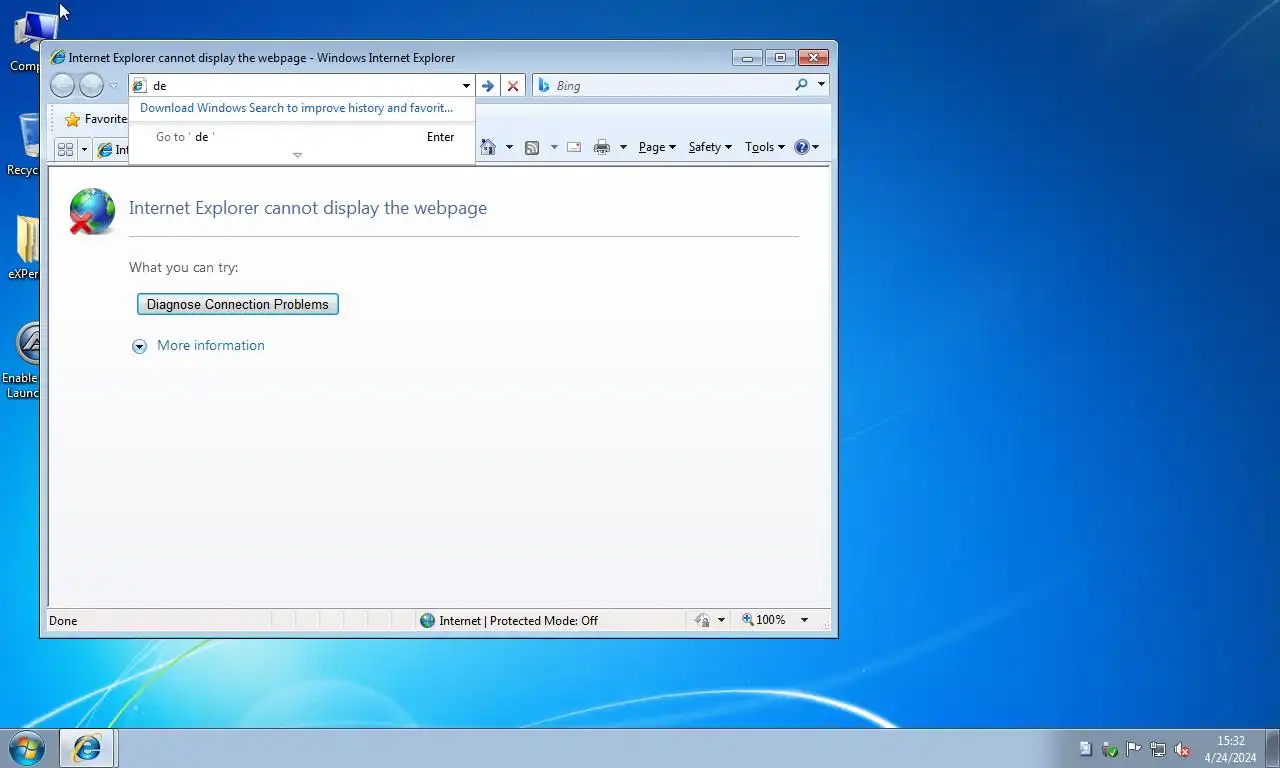This screenshot has width=1280, height=768.
Task: Click Internet Explorer taskbar button
Action: [88, 748]
